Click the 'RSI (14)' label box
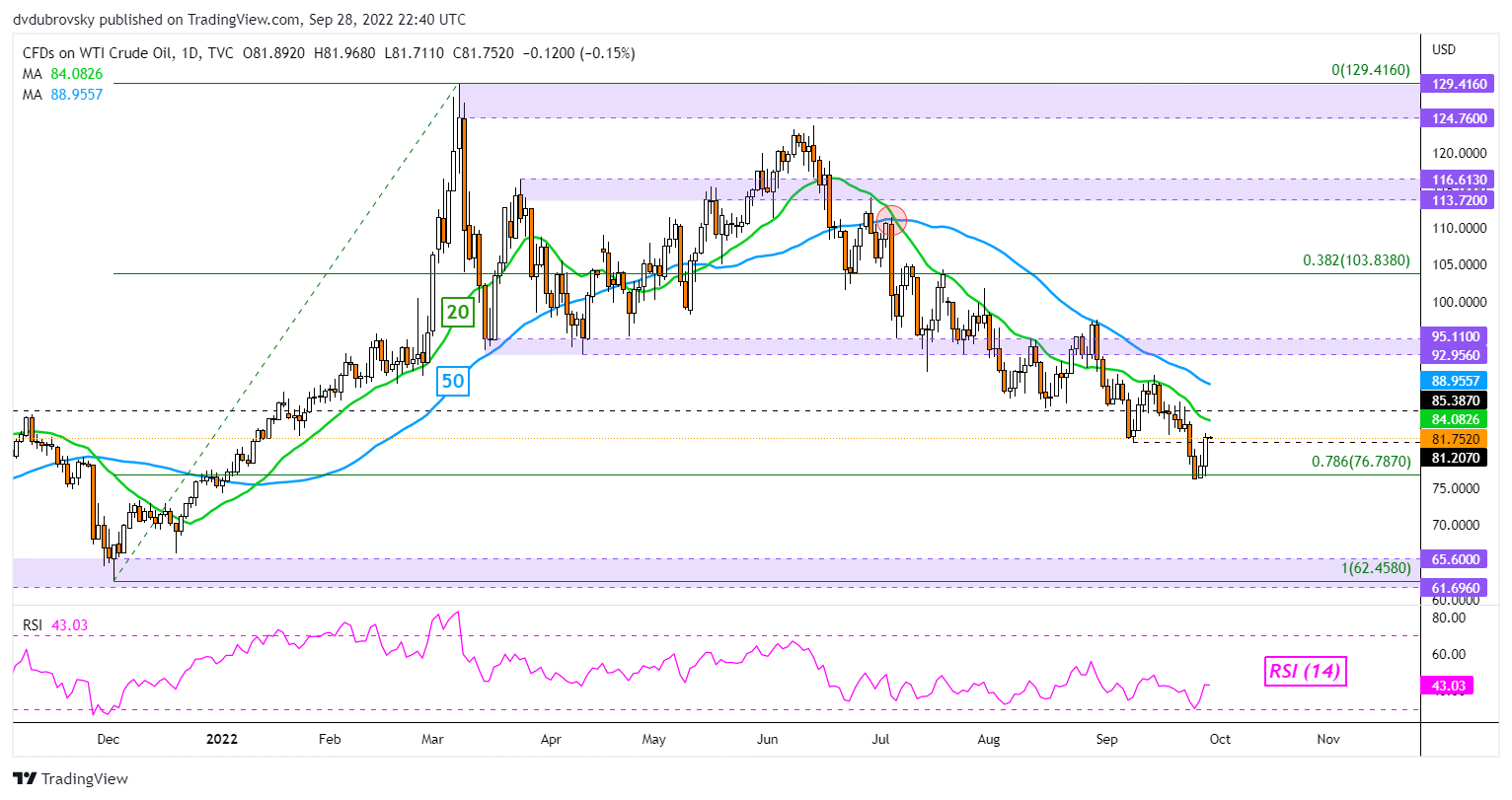The width and height of the screenshot is (1512, 800). 1305,671
